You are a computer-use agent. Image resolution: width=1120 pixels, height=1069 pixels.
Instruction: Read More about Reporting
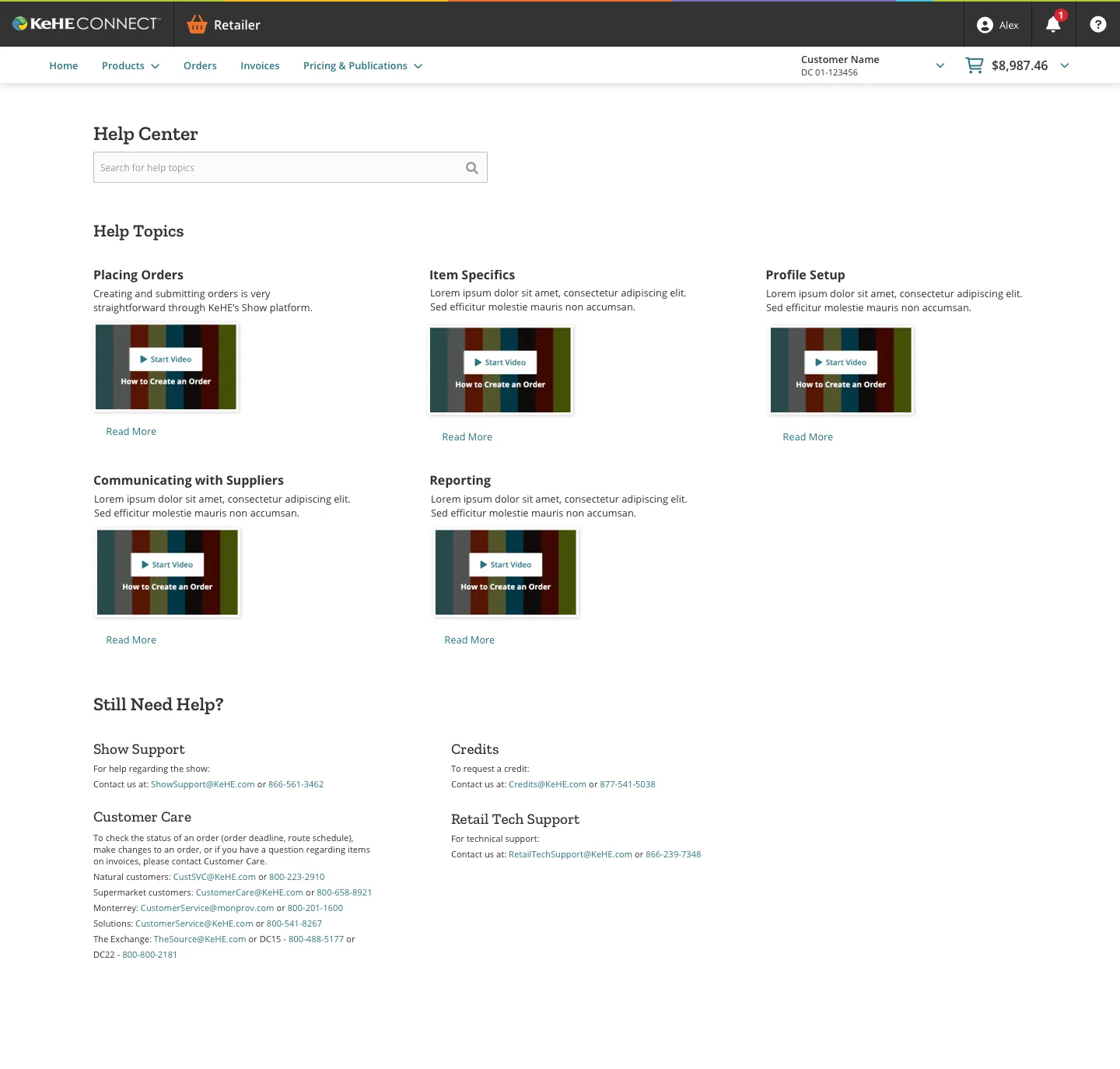coord(470,640)
